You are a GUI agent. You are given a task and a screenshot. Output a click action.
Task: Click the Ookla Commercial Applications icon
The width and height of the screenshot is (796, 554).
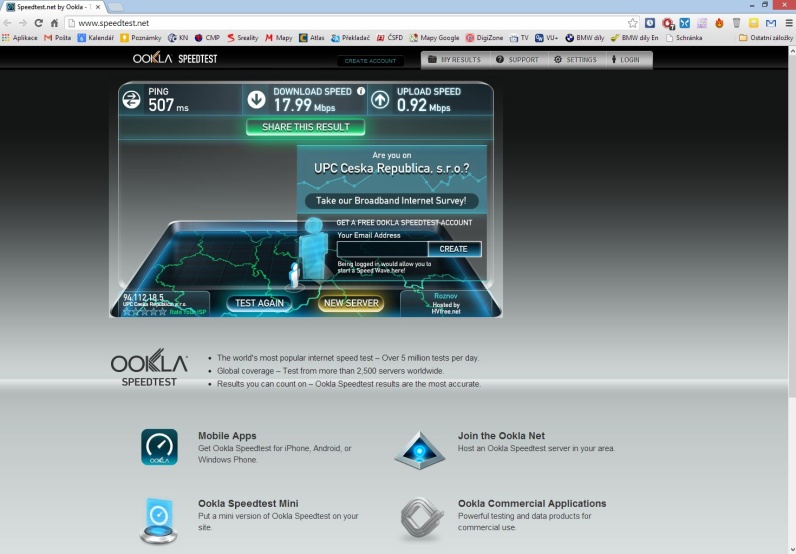(x=420, y=519)
